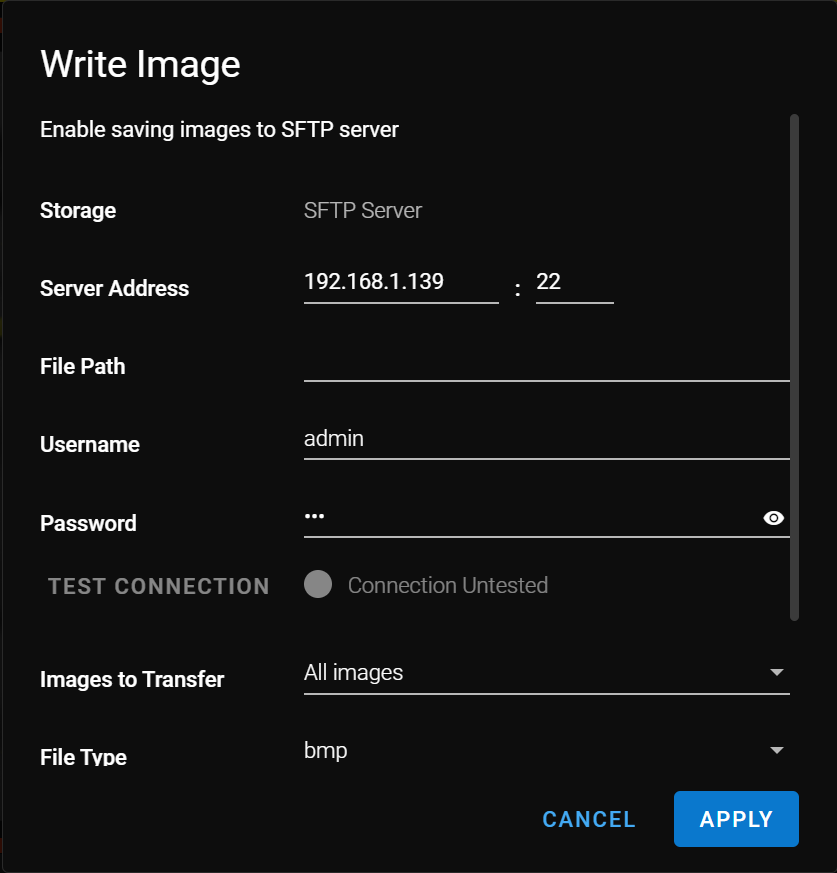The width and height of the screenshot is (837, 873).
Task: Apply the SFTP write image settings
Action: point(736,820)
